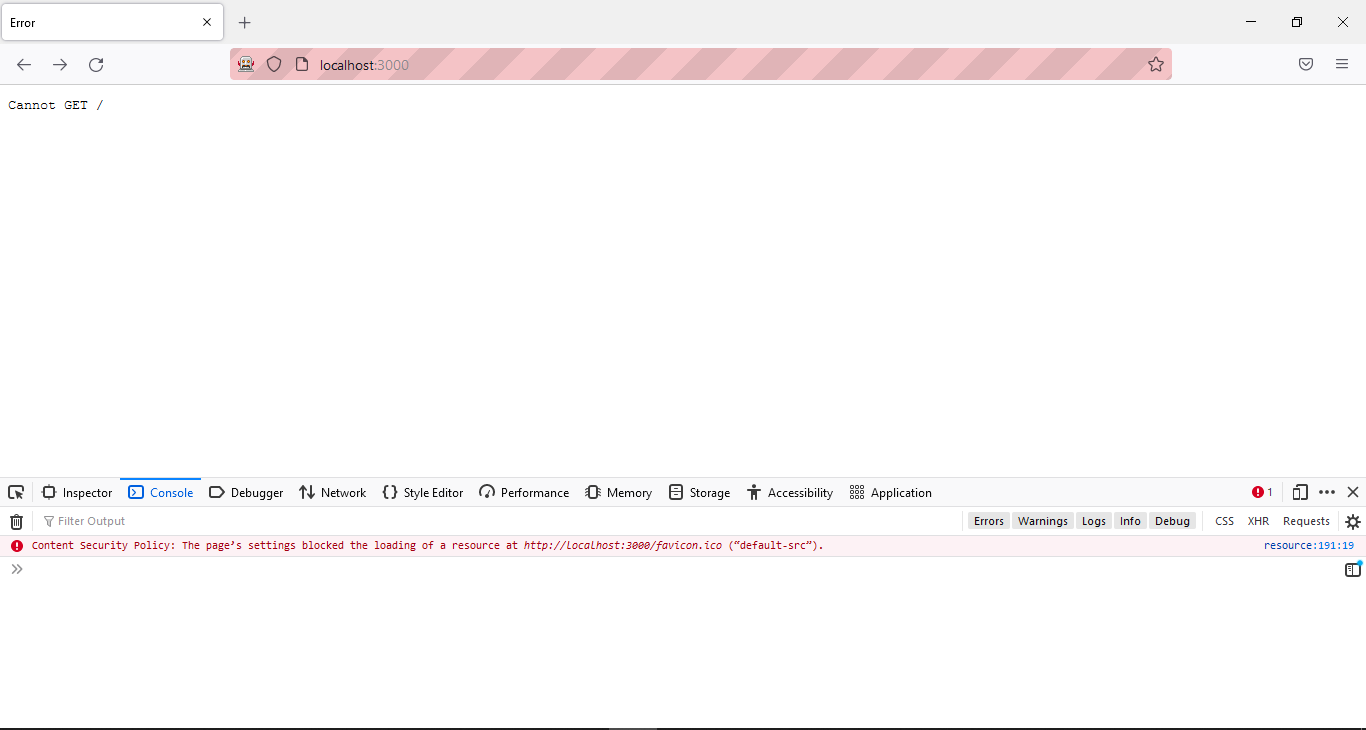Toggle the Errors filter in console
Image resolution: width=1366 pixels, height=730 pixels.
988,521
